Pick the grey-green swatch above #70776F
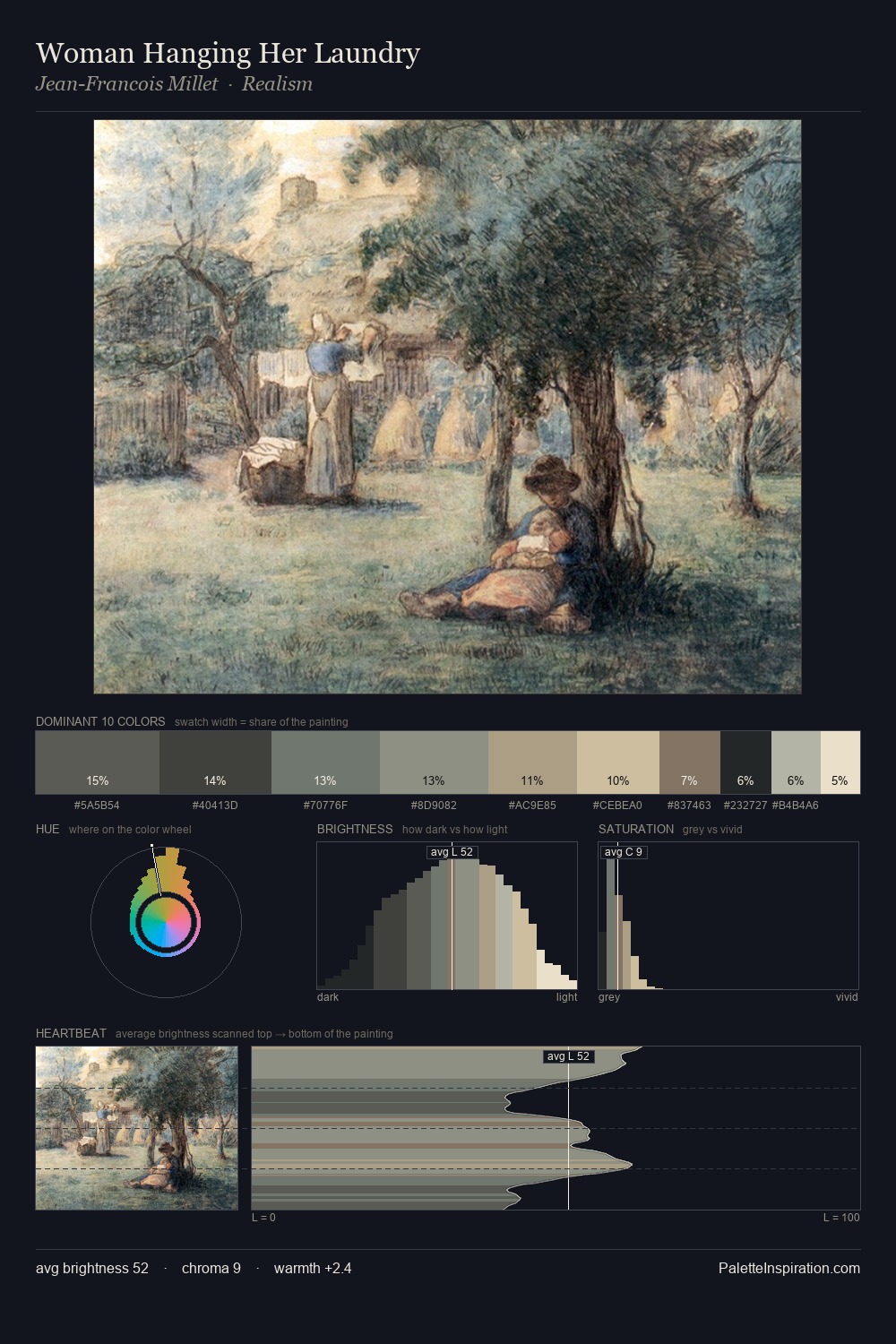Image resolution: width=896 pixels, height=1344 pixels. pyautogui.click(x=325, y=762)
